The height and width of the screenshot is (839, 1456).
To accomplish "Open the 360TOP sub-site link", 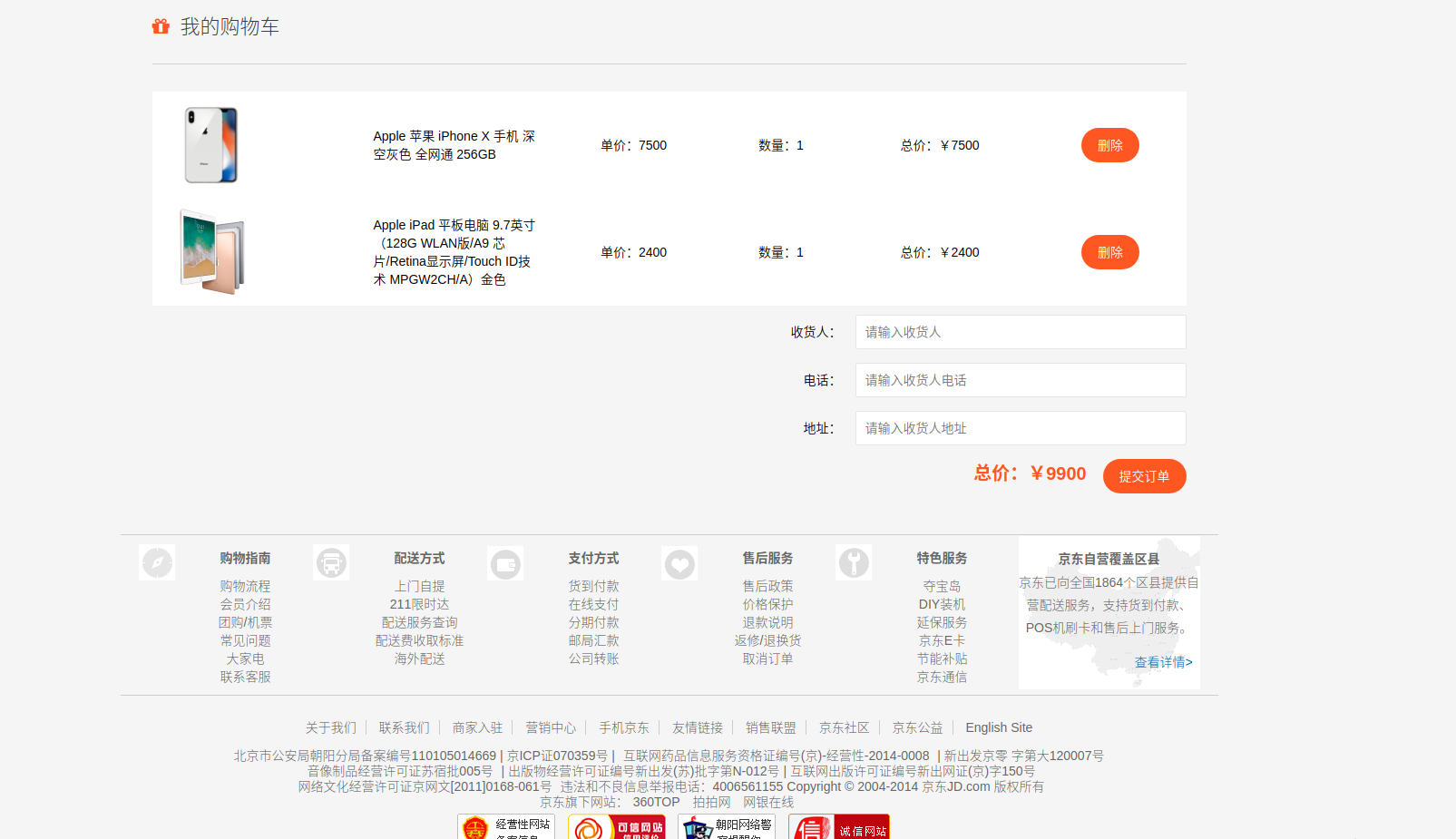I will point(656,802).
